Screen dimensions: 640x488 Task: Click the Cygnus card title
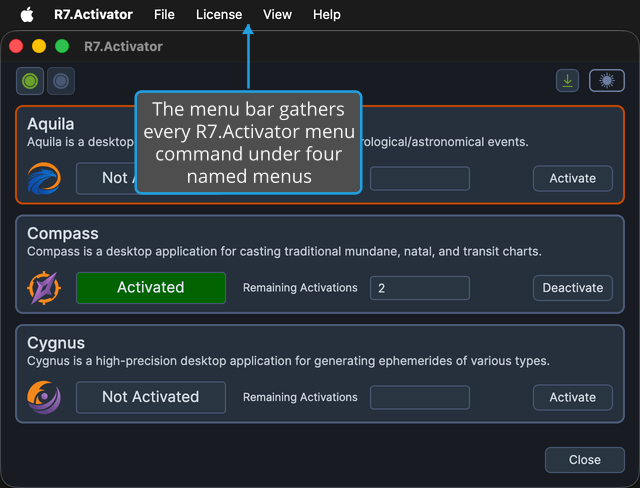pyautogui.click(x=56, y=343)
